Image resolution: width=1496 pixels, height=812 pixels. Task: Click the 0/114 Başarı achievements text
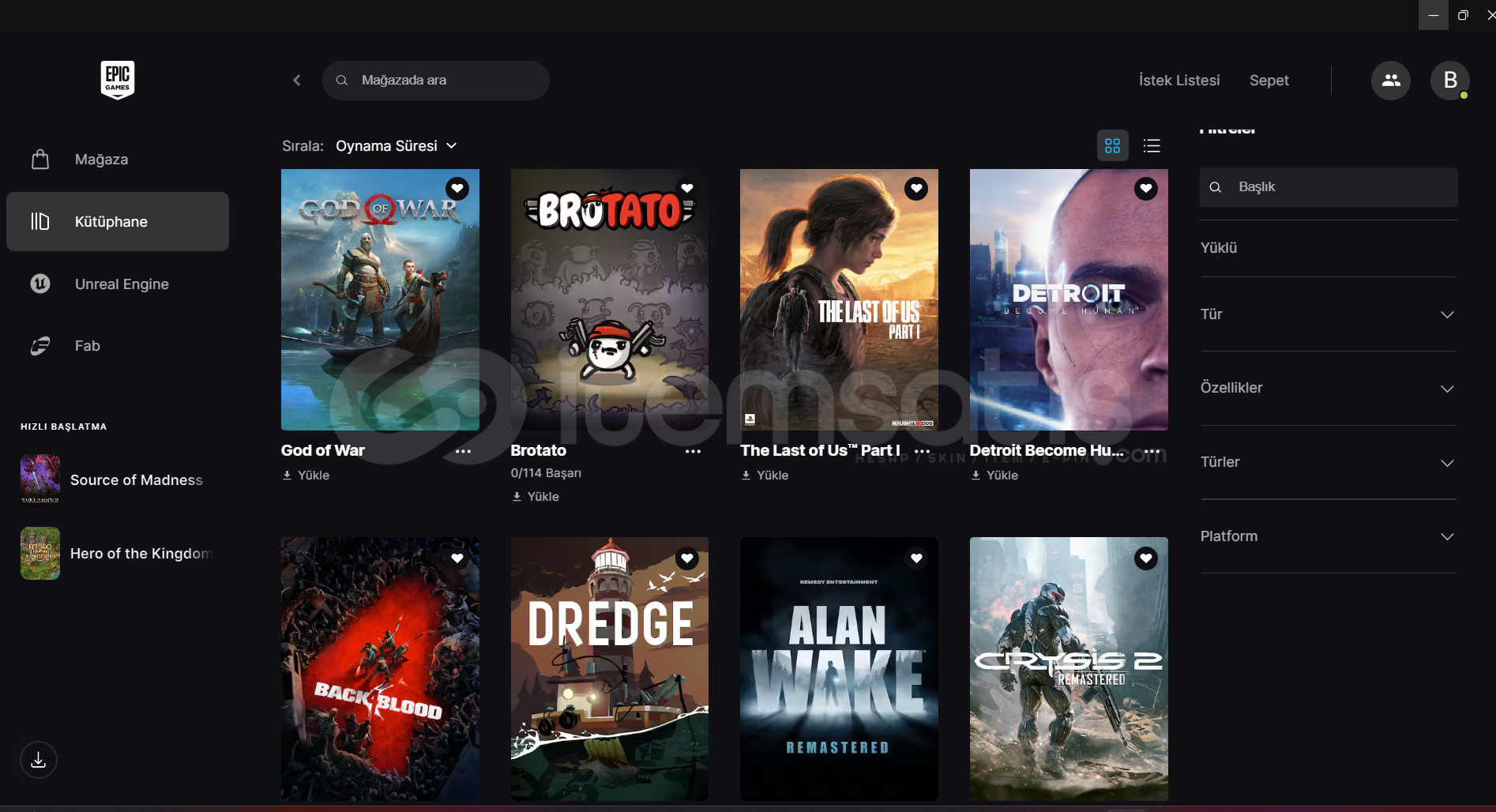tap(546, 473)
